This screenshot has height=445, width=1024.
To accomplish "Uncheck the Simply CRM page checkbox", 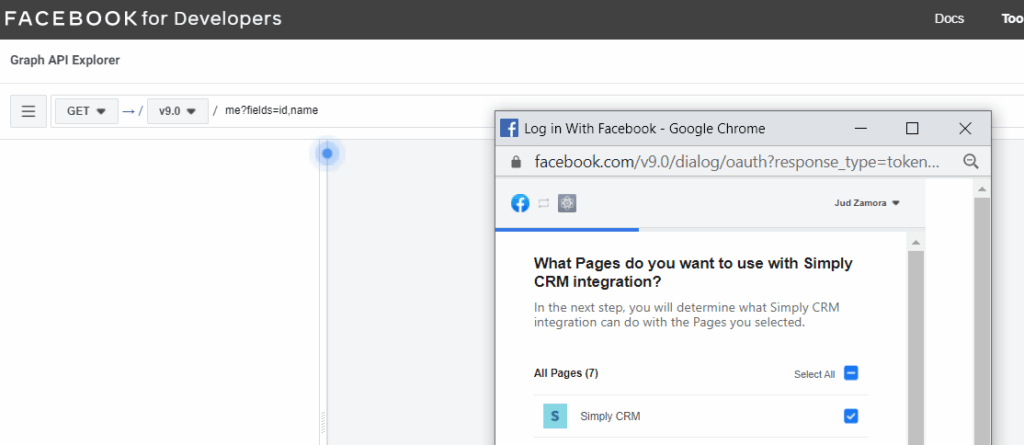I will 850,416.
